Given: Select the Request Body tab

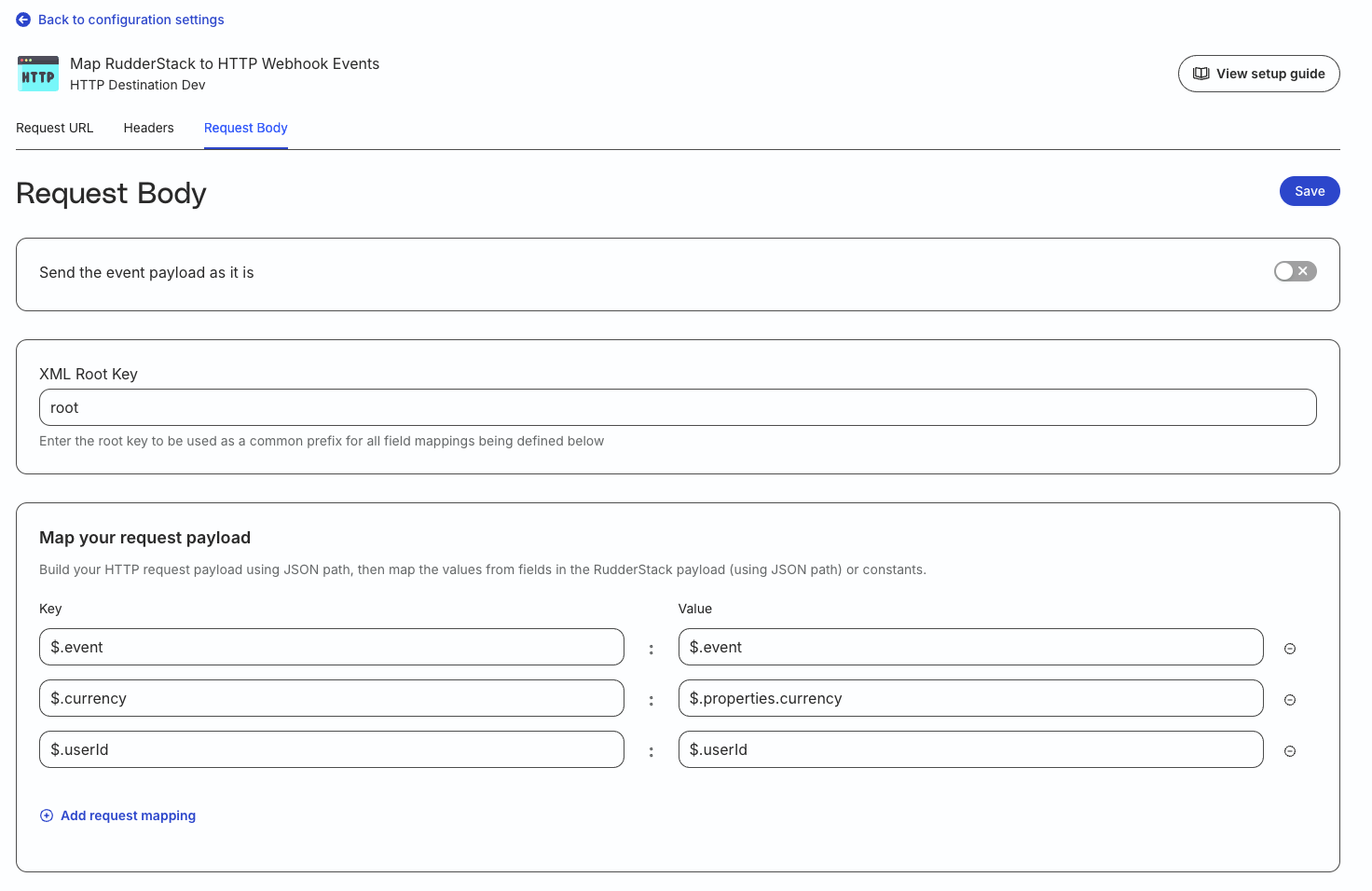Looking at the screenshot, I should coord(246,128).
